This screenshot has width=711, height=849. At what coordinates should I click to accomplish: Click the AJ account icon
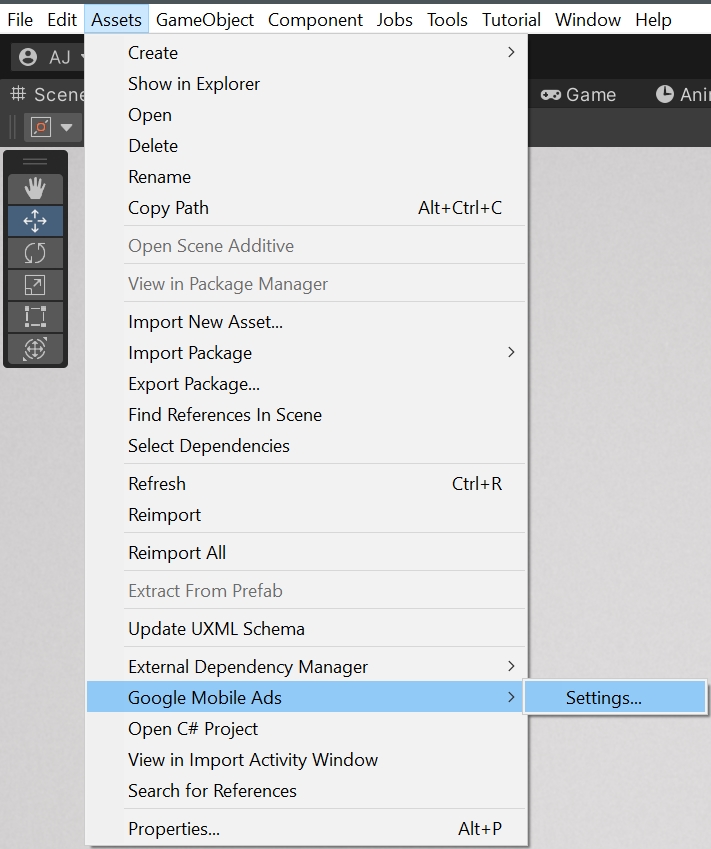[x=28, y=57]
